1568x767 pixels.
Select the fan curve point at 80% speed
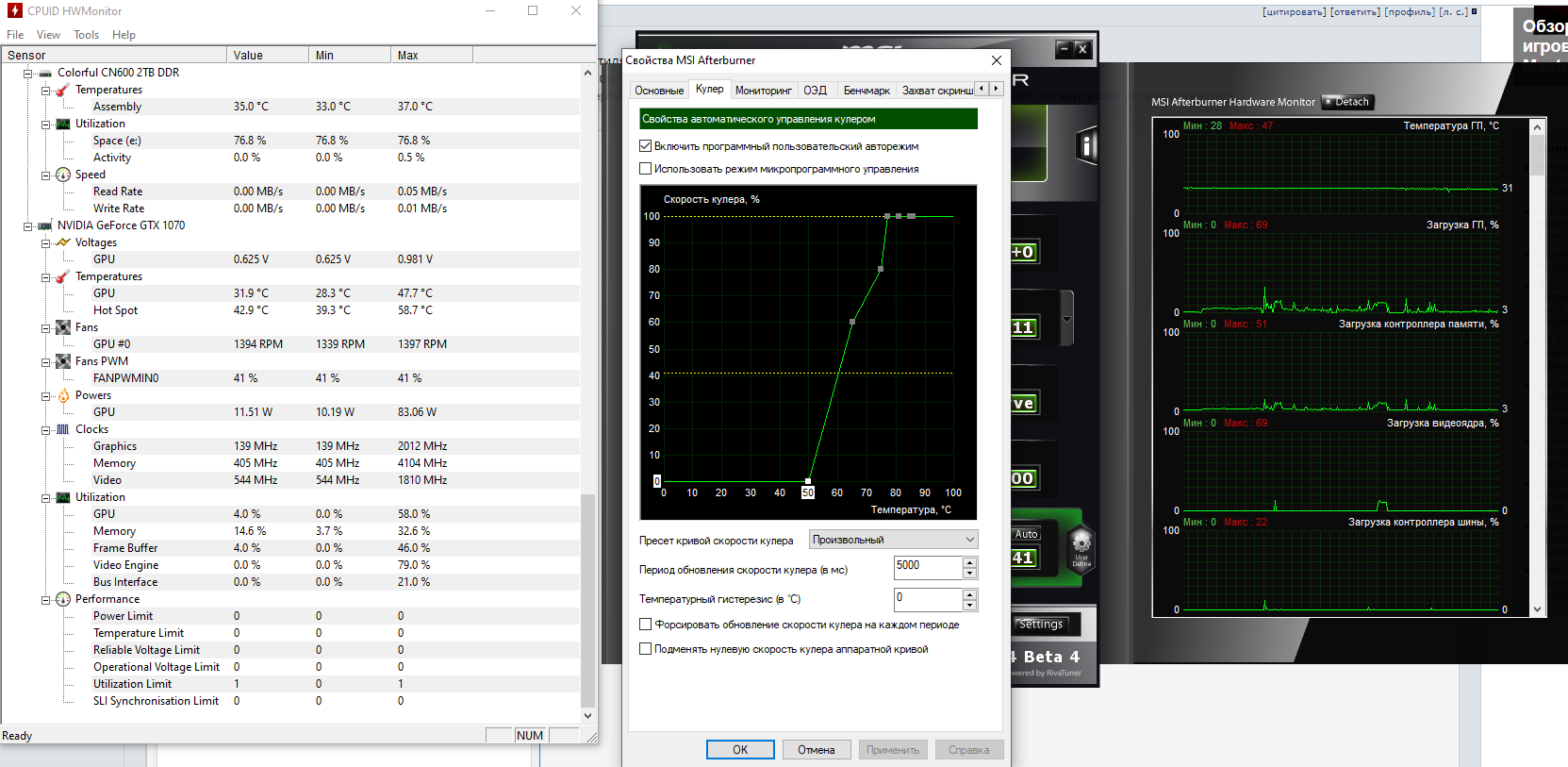tap(881, 269)
